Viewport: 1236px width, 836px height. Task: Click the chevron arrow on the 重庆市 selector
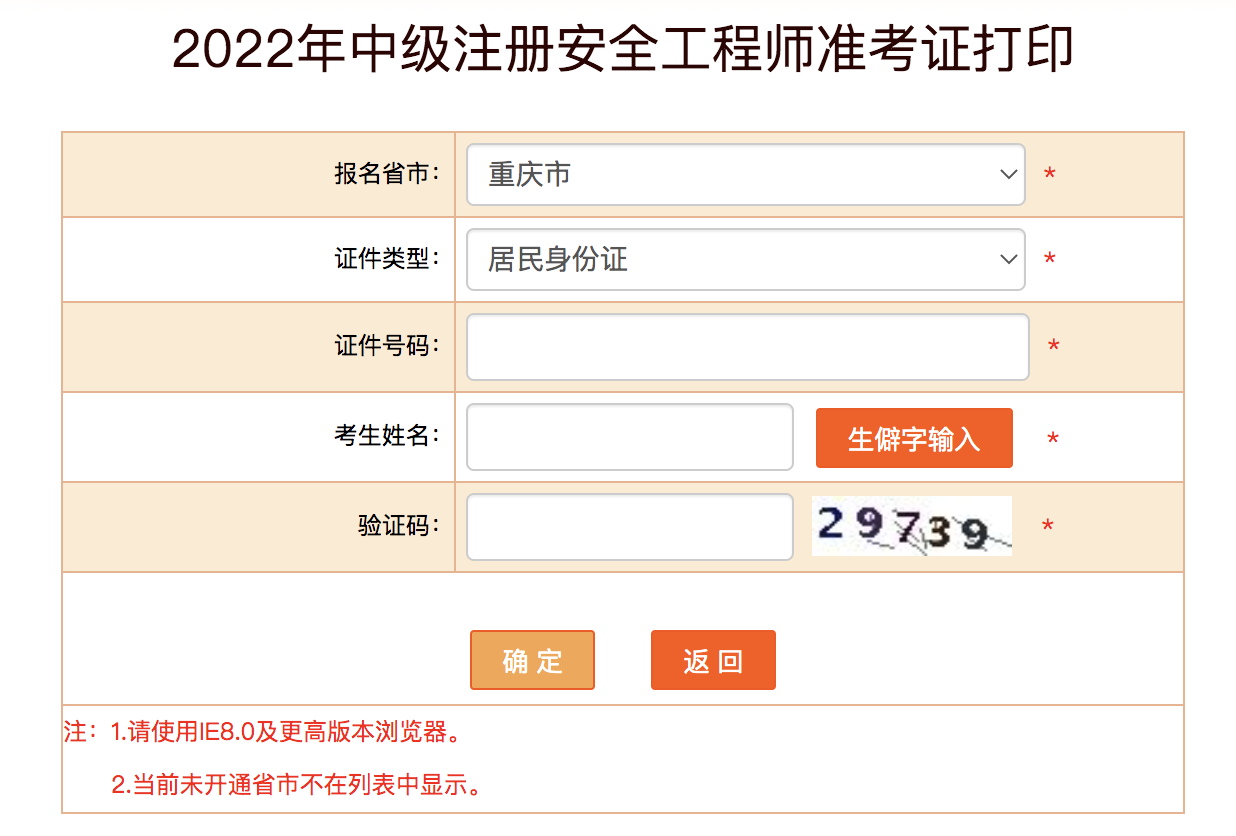1007,174
